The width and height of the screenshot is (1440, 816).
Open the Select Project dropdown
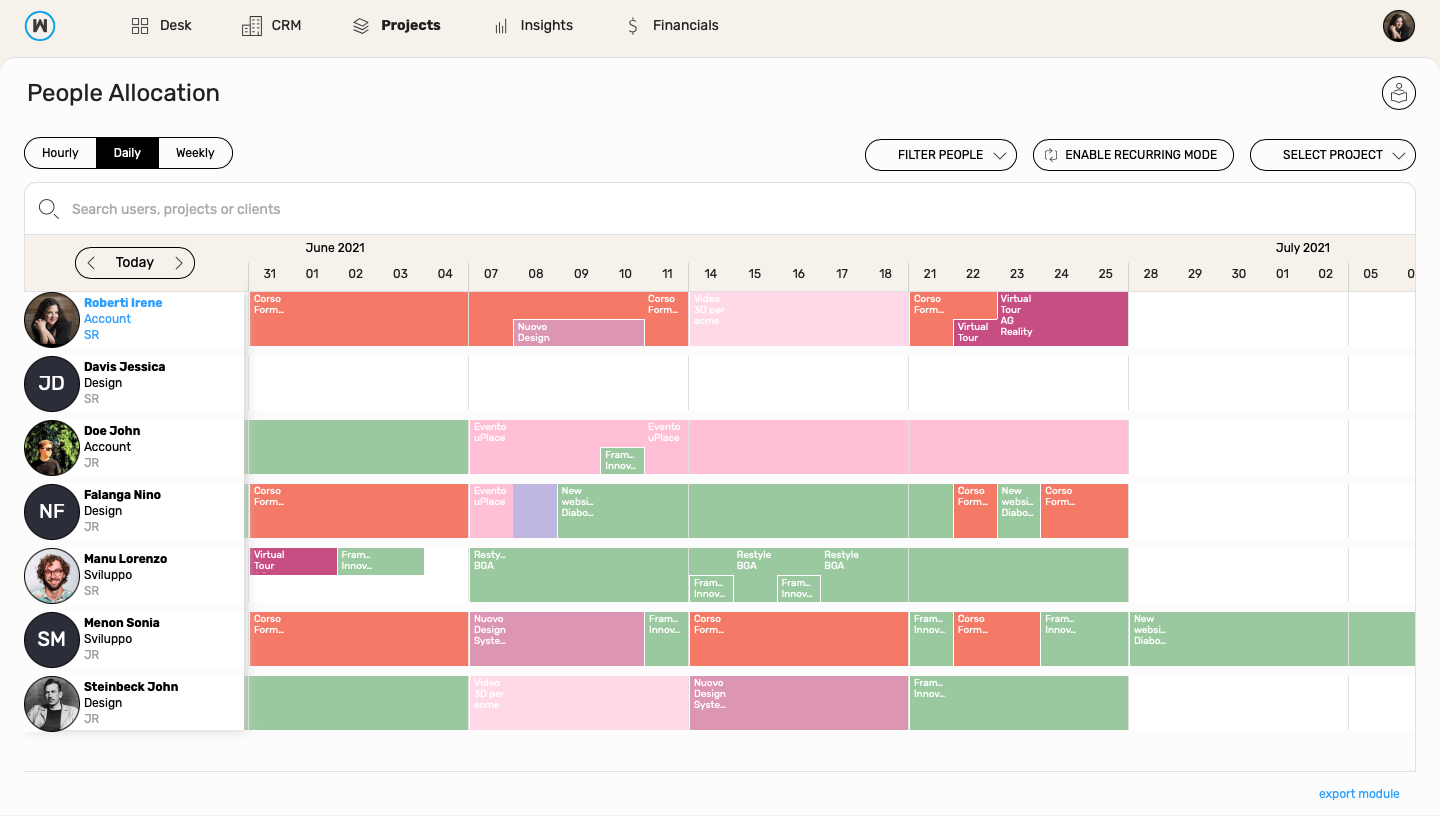(x=1333, y=155)
